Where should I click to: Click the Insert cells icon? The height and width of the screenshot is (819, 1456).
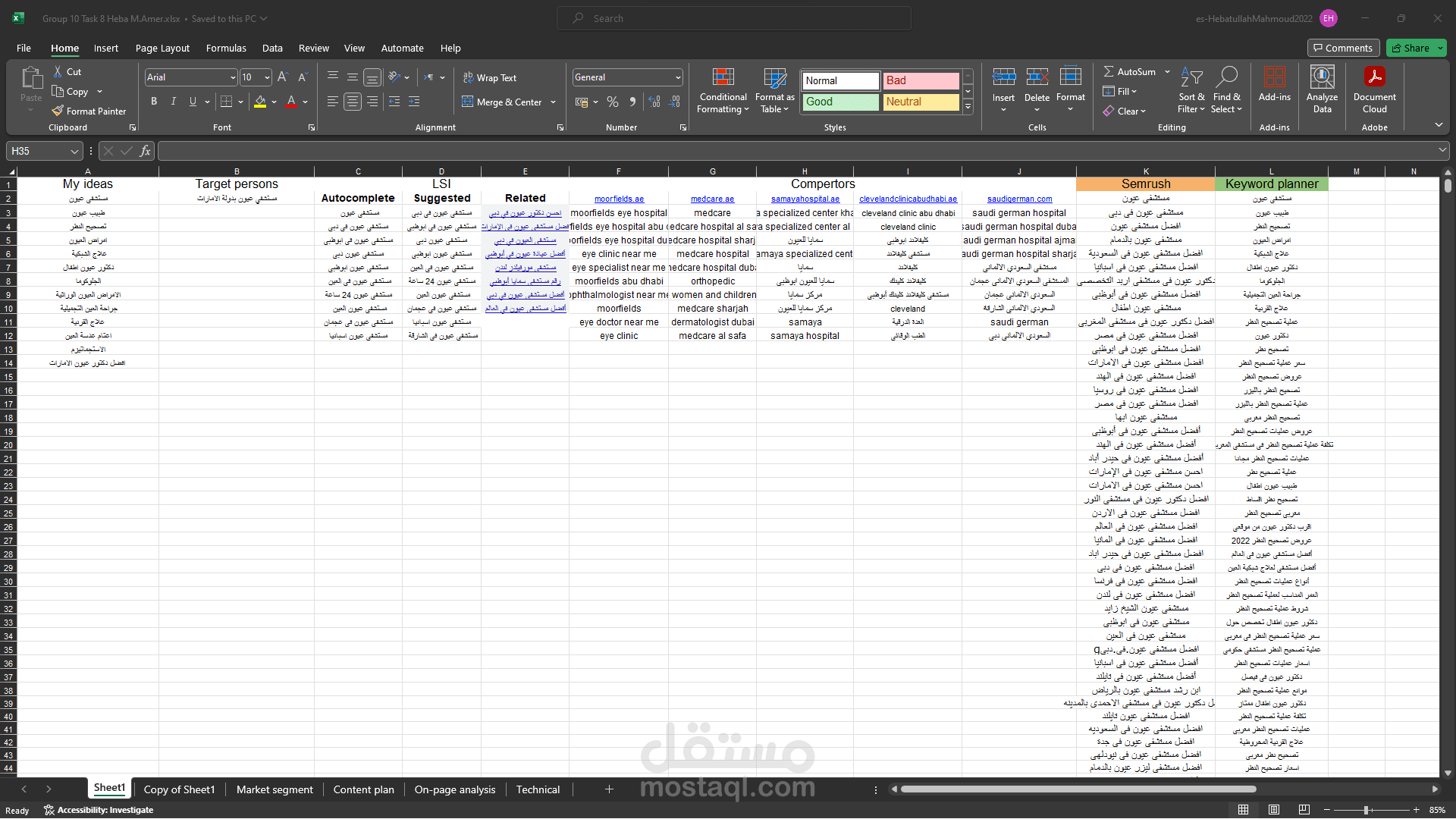[1003, 77]
